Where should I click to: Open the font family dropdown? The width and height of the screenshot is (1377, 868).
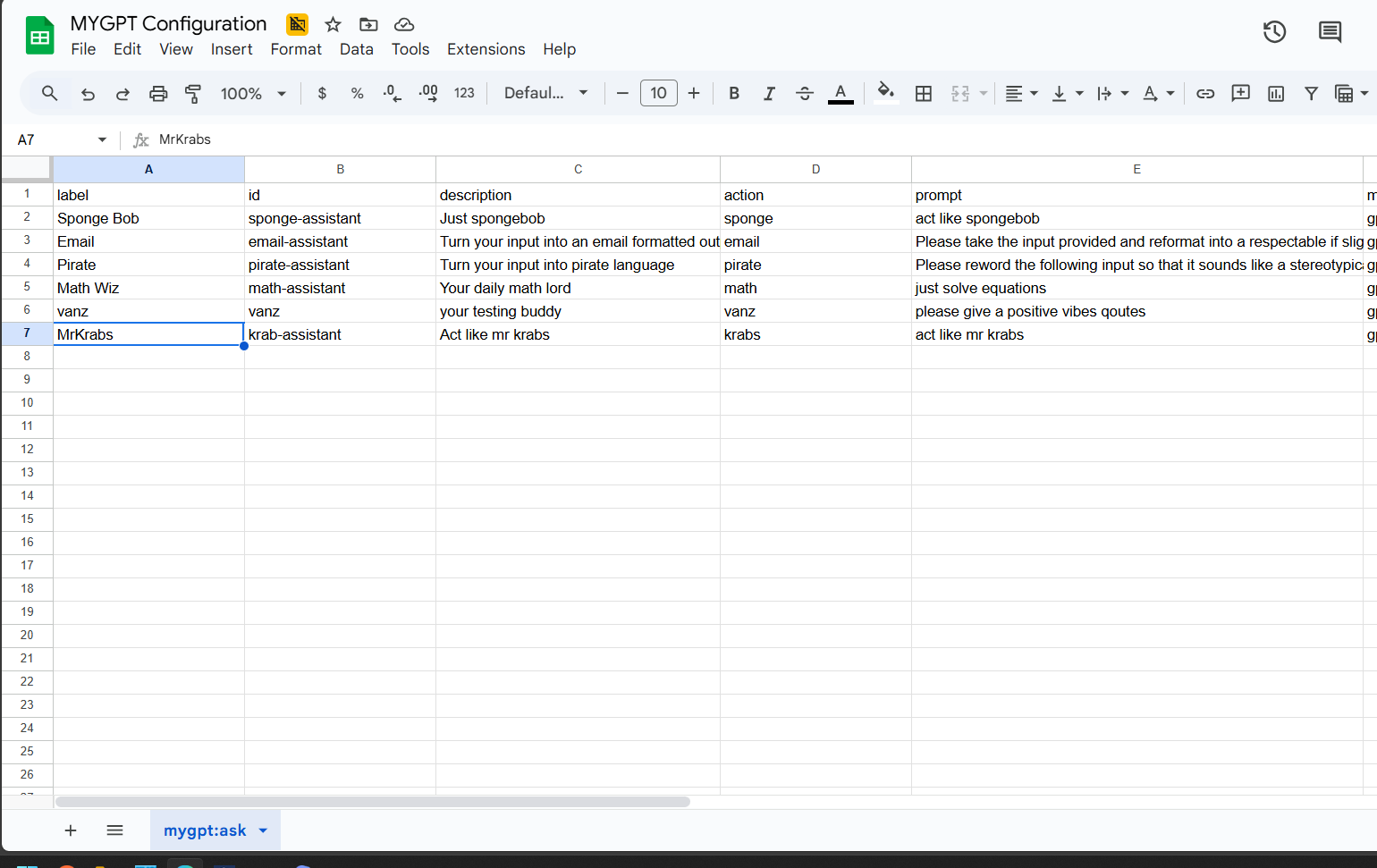pos(545,93)
